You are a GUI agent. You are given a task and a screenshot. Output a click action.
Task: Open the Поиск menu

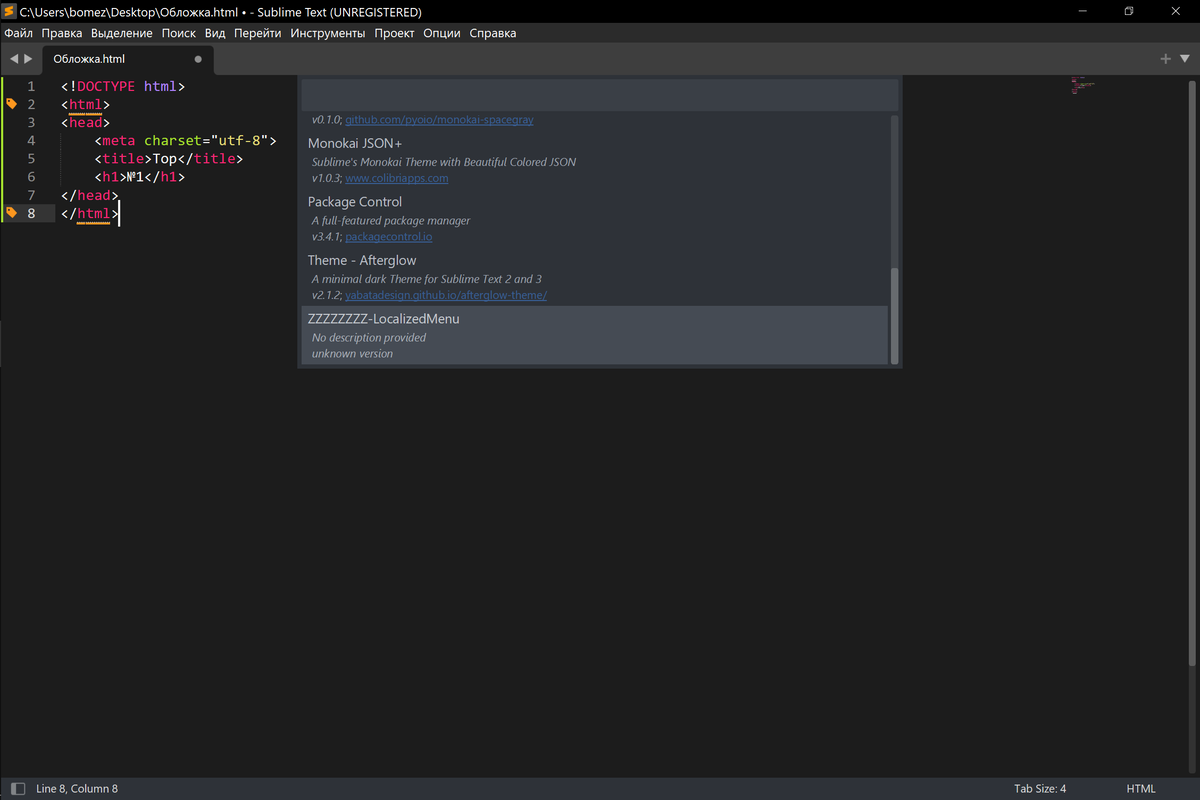point(179,33)
